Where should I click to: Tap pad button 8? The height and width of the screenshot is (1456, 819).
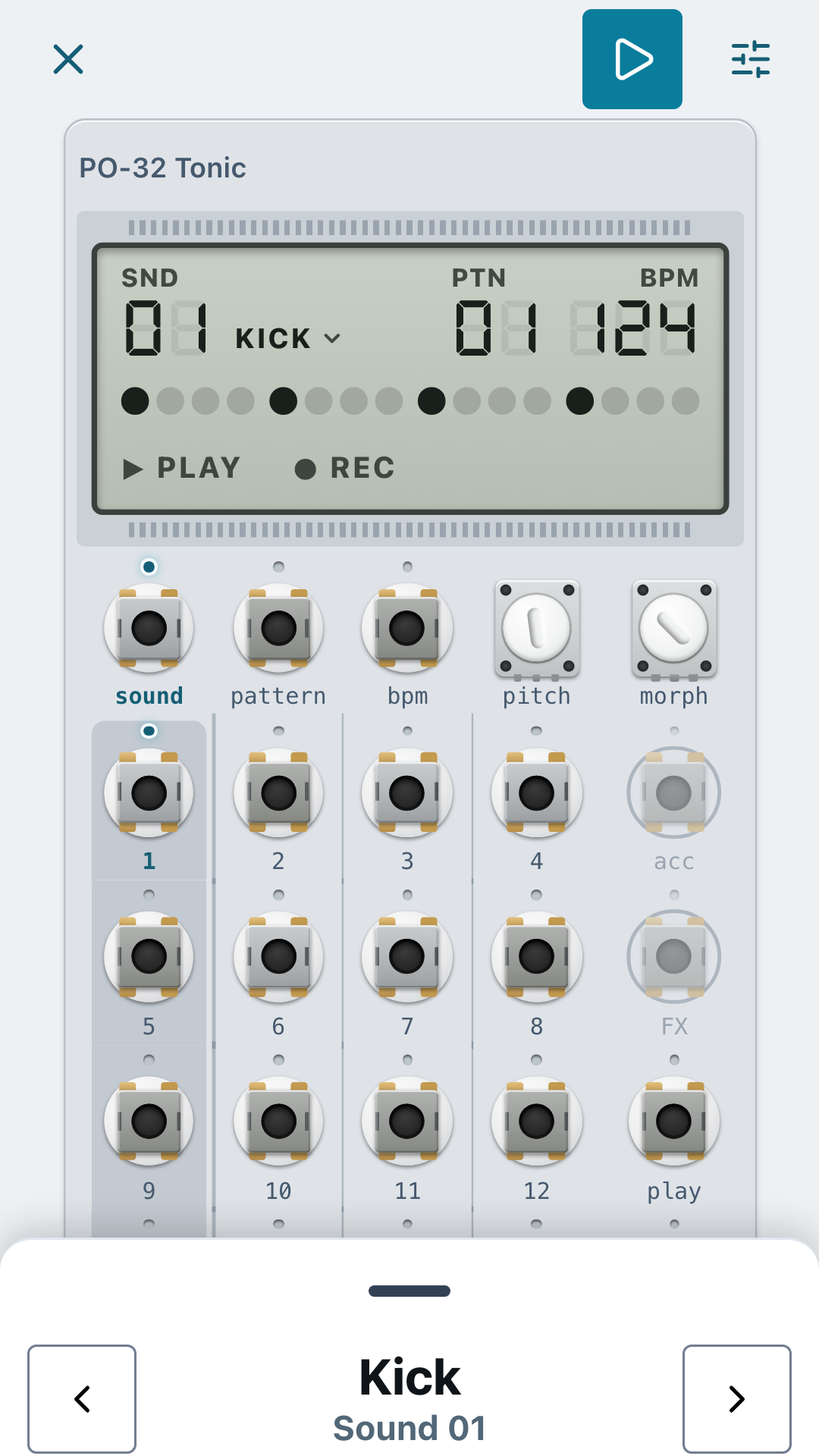(537, 957)
